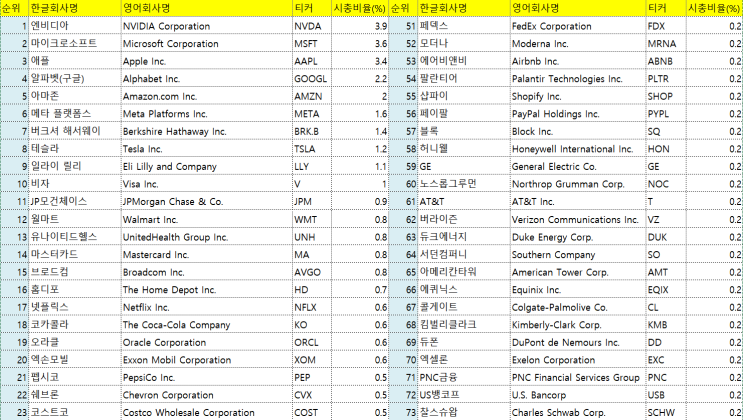Select the Exxon Mobil Corporation cell
743x420 pixels.
207,360
